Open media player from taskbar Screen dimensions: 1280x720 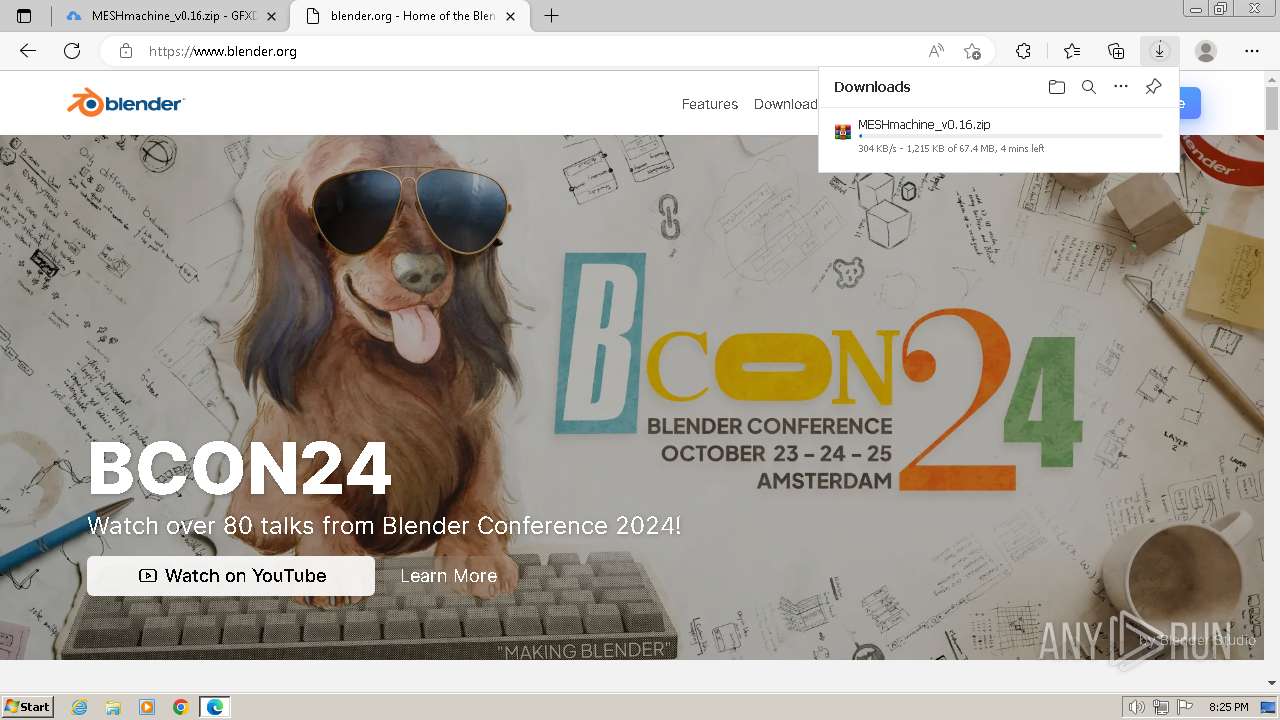point(147,707)
